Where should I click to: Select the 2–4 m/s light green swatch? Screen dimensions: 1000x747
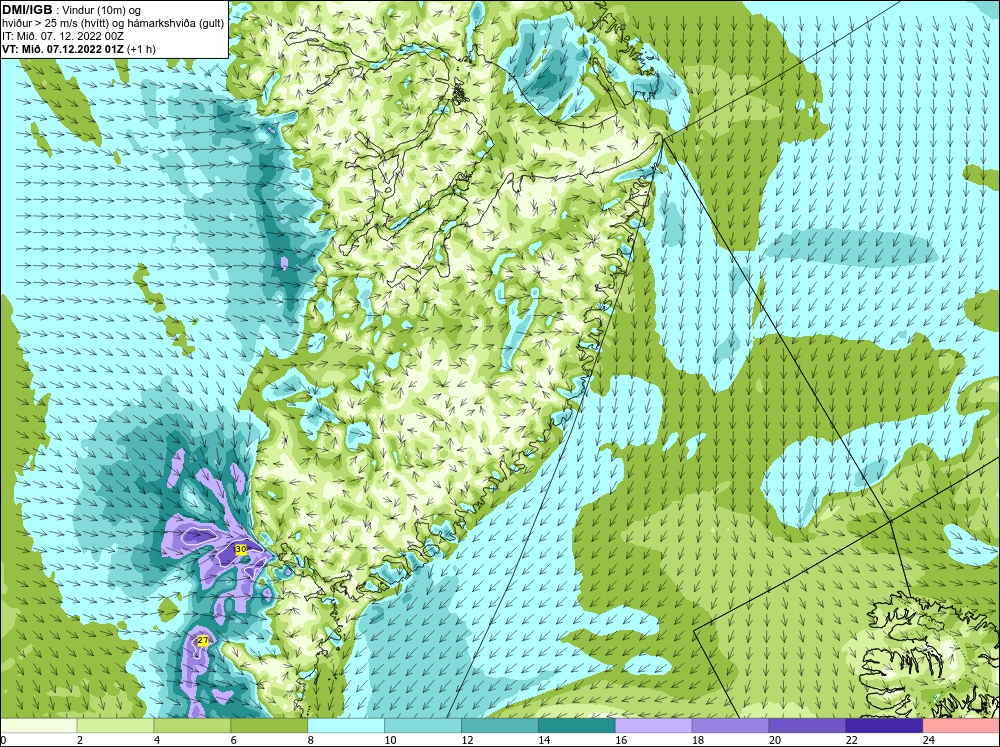[115, 726]
